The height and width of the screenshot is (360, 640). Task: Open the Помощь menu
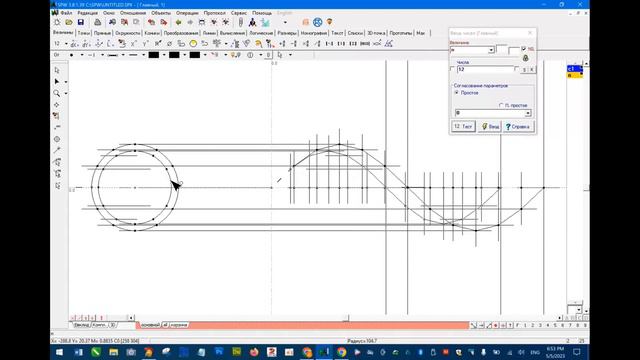coord(262,13)
